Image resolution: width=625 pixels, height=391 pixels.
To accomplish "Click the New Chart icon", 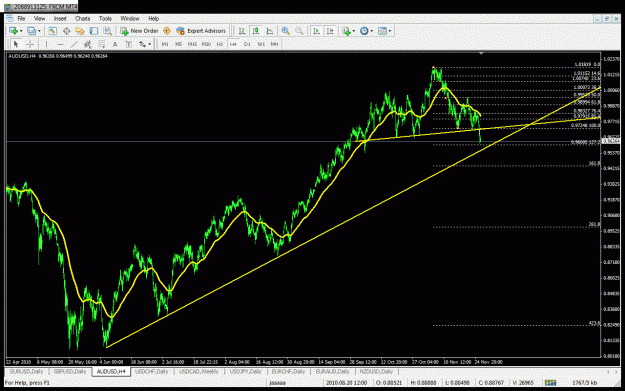I will 13,31.
